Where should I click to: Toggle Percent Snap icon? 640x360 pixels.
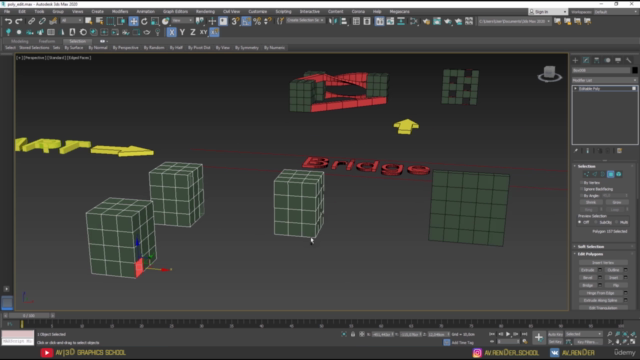pyautogui.click(x=257, y=21)
